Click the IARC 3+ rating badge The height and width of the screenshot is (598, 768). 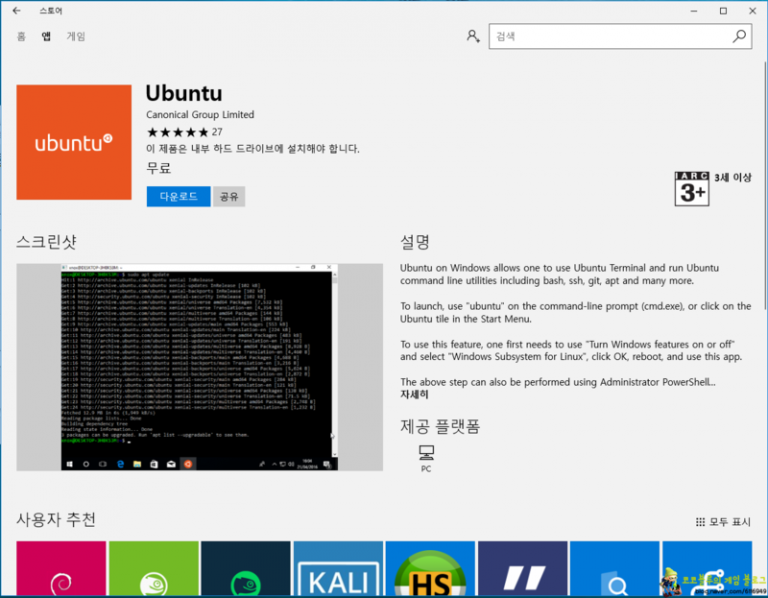click(692, 189)
